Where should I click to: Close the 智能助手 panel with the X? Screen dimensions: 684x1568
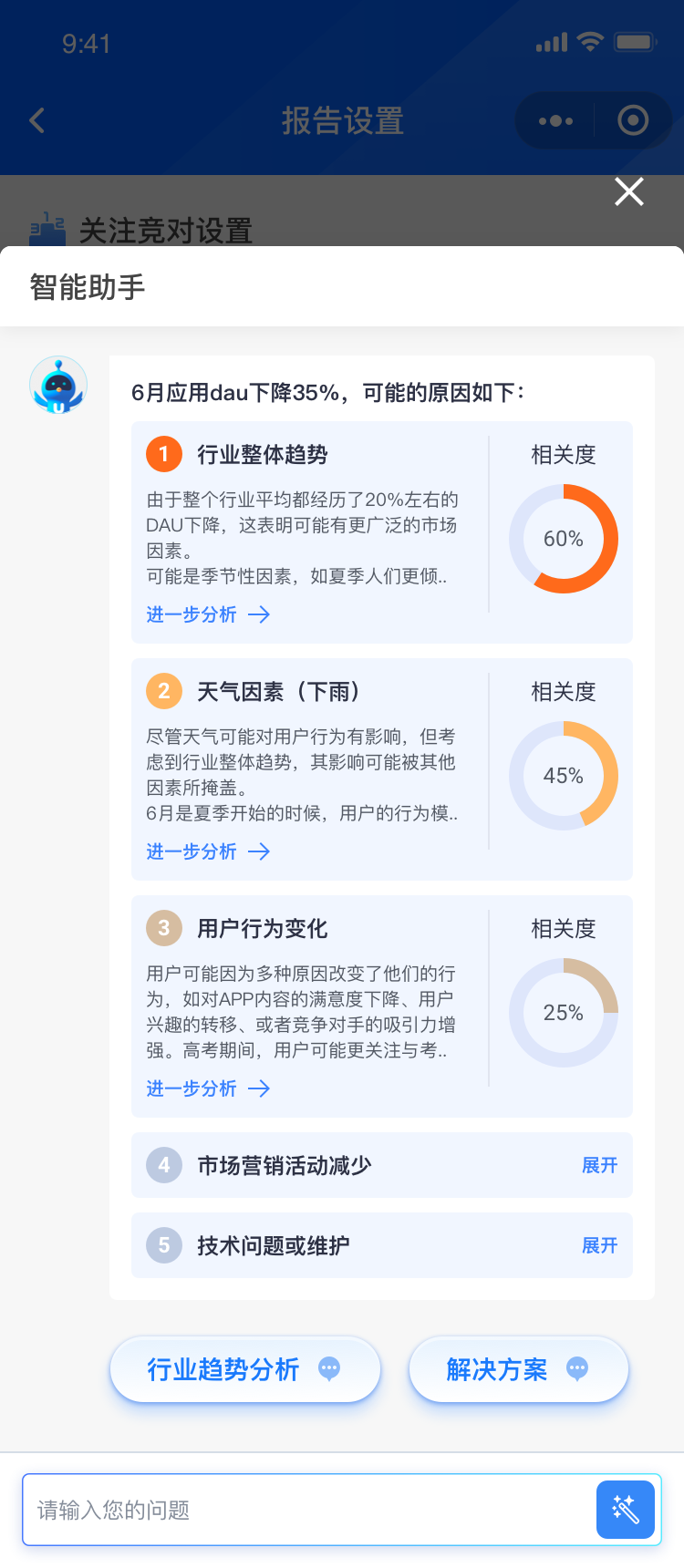pyautogui.click(x=629, y=191)
